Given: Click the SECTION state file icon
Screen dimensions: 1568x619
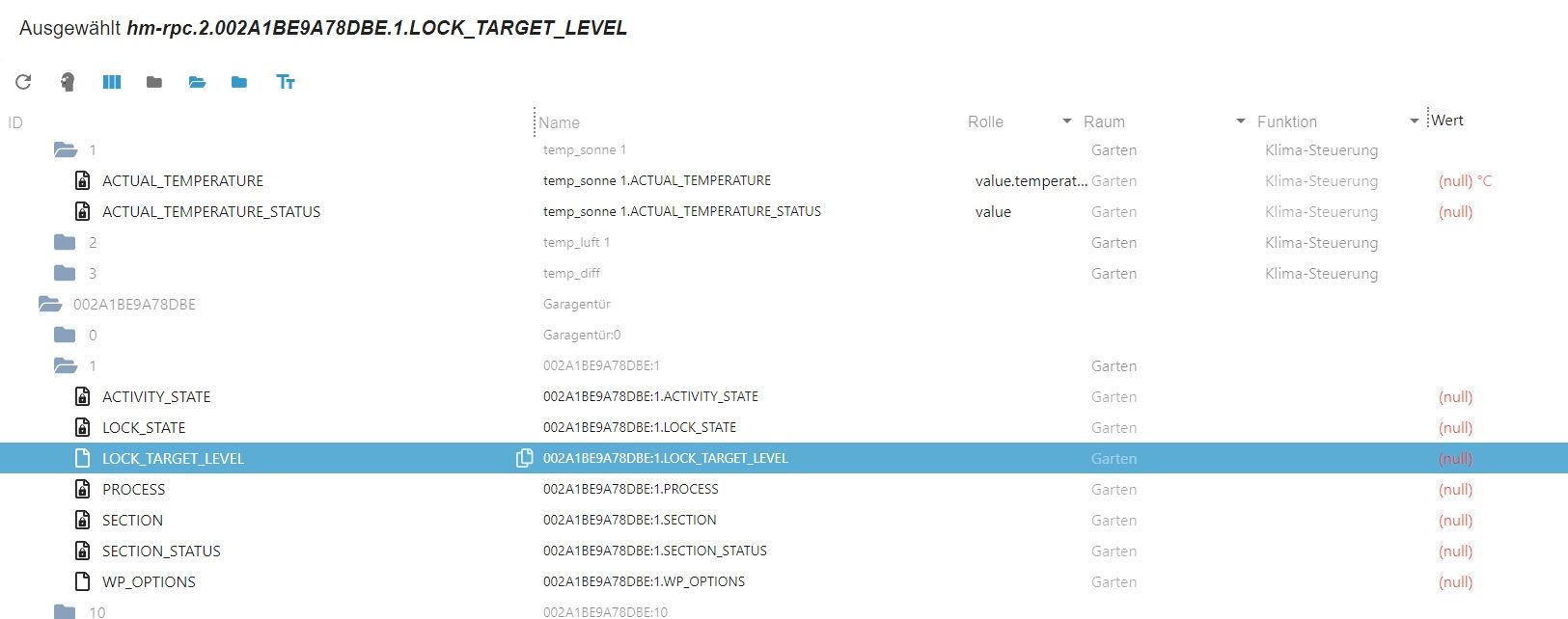Looking at the screenshot, I should point(83,520).
